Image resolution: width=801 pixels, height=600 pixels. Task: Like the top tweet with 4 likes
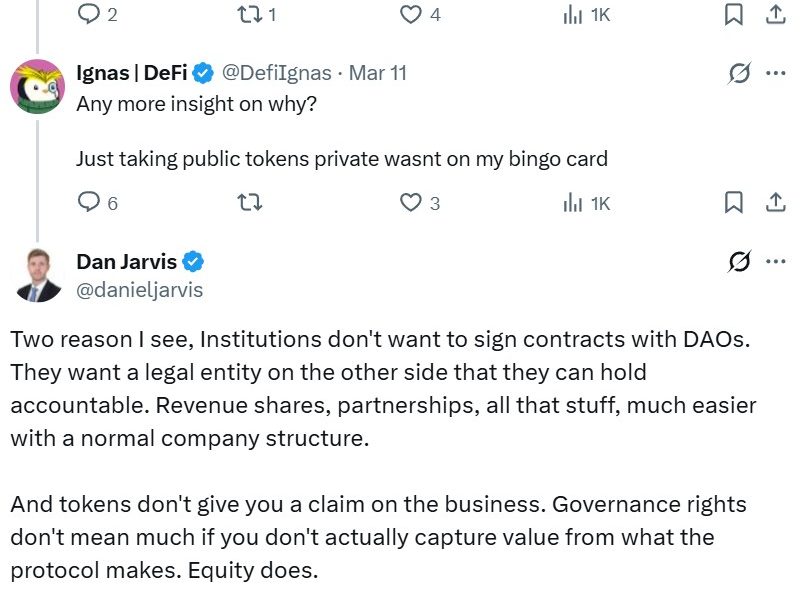click(411, 14)
